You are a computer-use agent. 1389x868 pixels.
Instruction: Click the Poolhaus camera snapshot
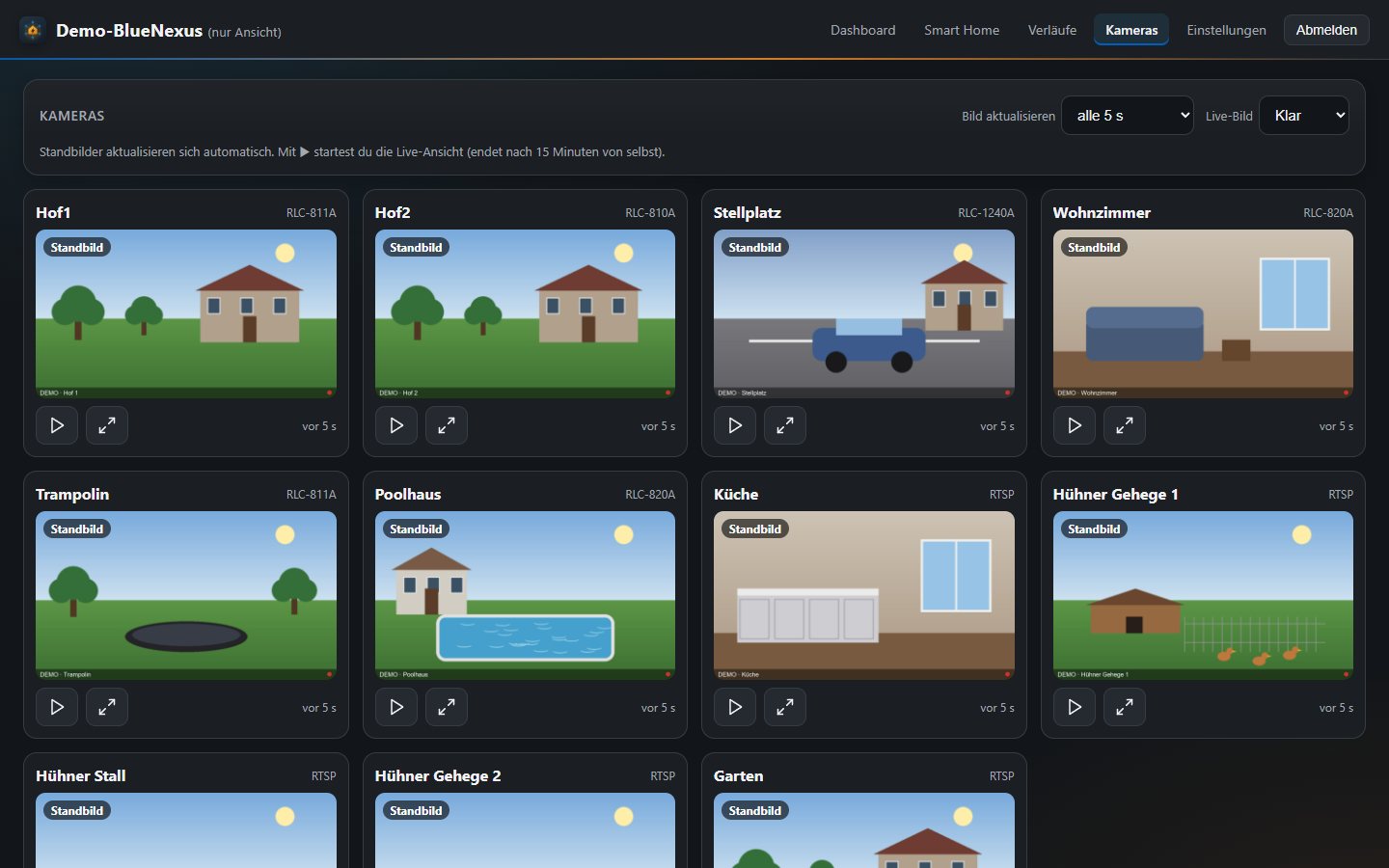pyautogui.click(x=525, y=595)
